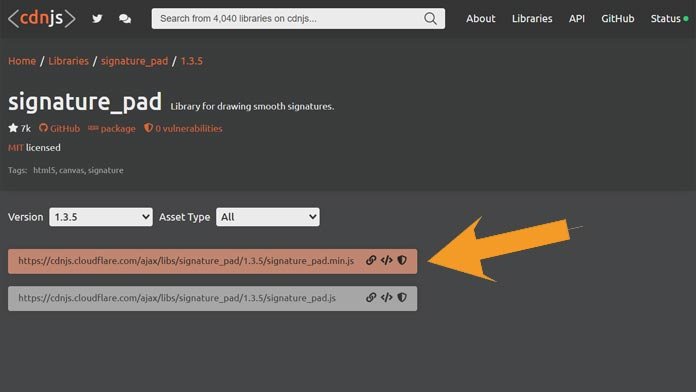Copy script tag icon for signature_pad.min.js
The height and width of the screenshot is (392, 696).
(x=387, y=261)
